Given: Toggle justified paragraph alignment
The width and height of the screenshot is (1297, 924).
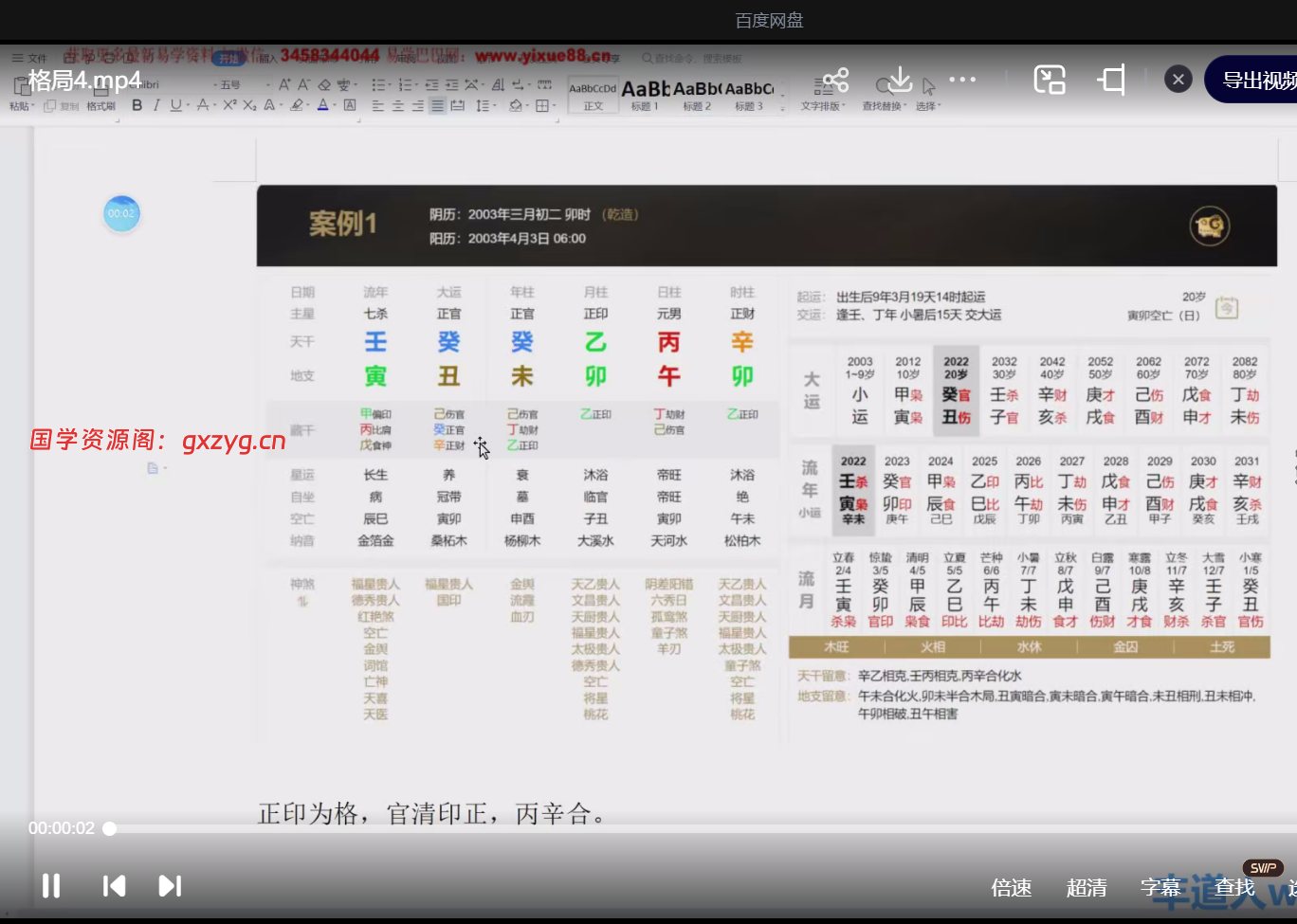Looking at the screenshot, I should (x=437, y=105).
